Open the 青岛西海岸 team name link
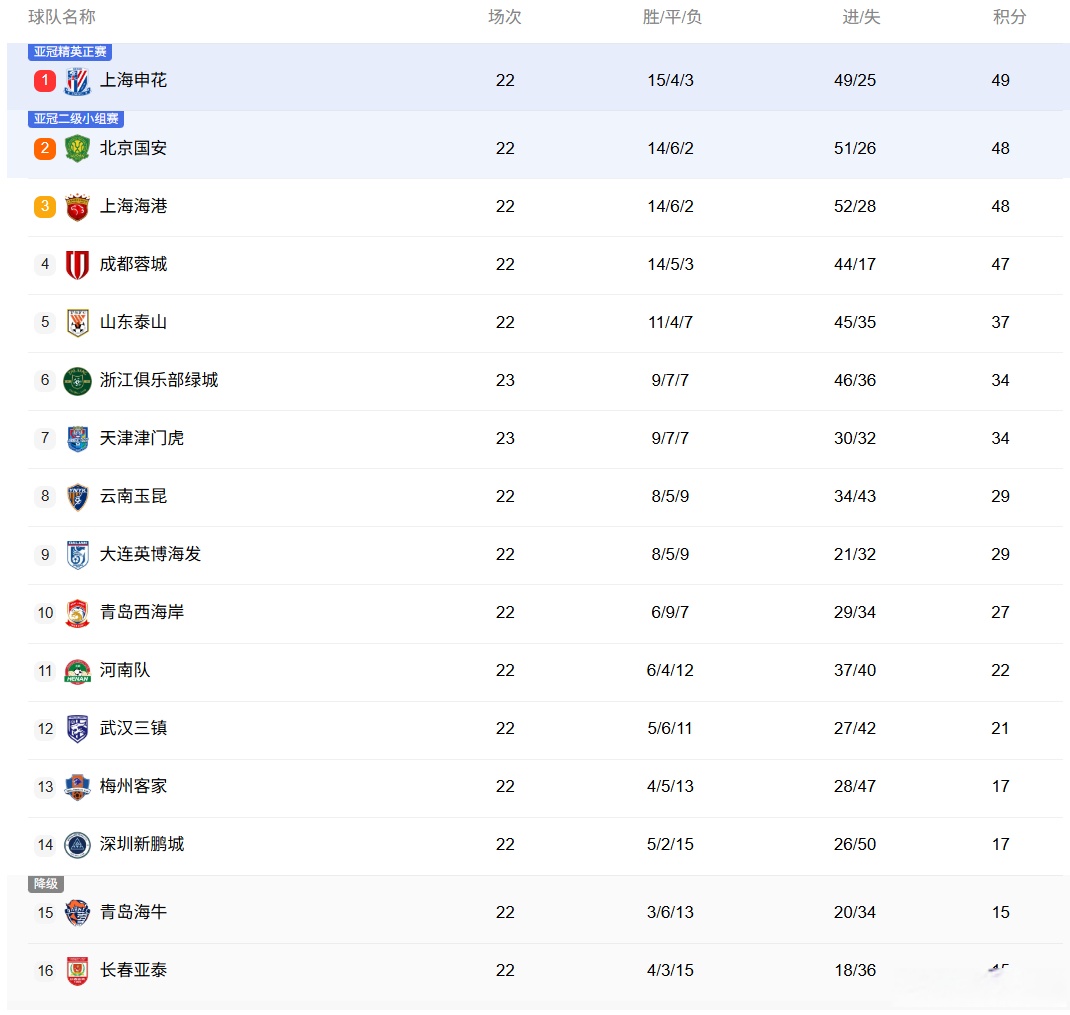 (x=142, y=612)
